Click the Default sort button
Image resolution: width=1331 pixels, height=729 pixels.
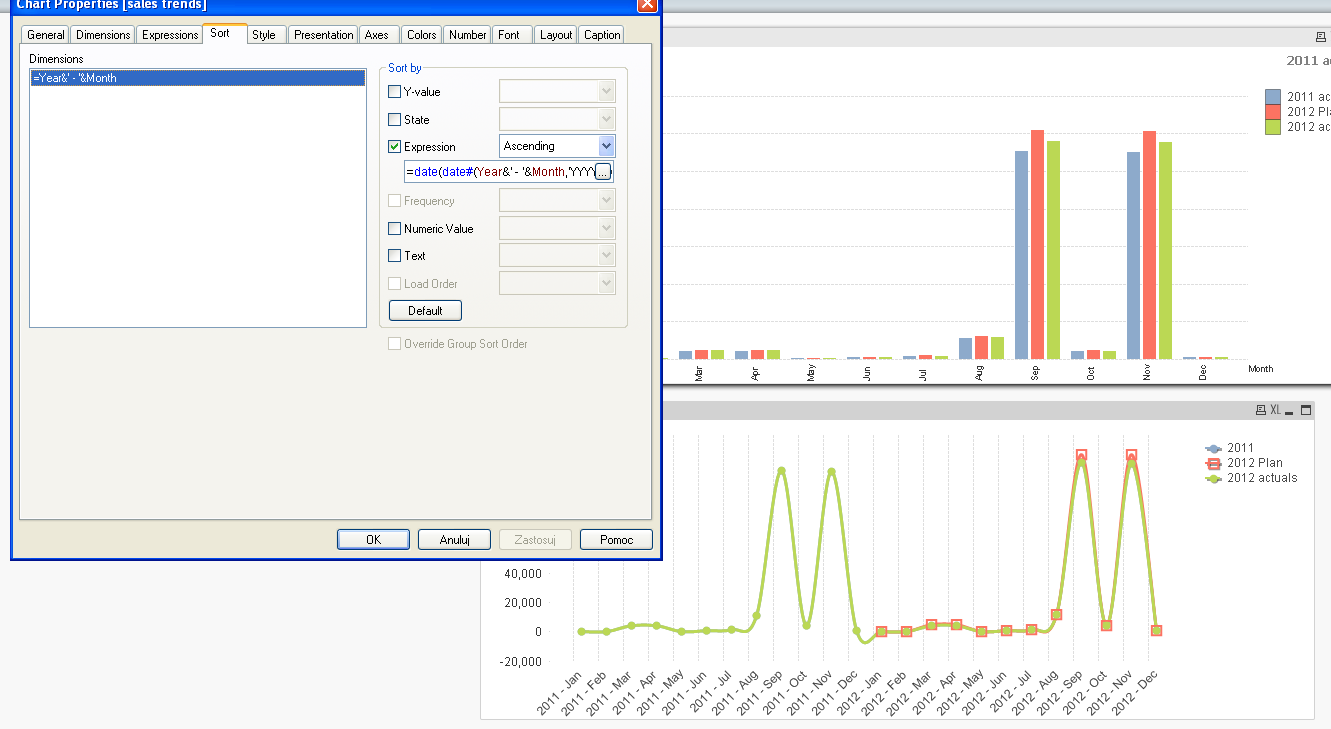pos(425,311)
